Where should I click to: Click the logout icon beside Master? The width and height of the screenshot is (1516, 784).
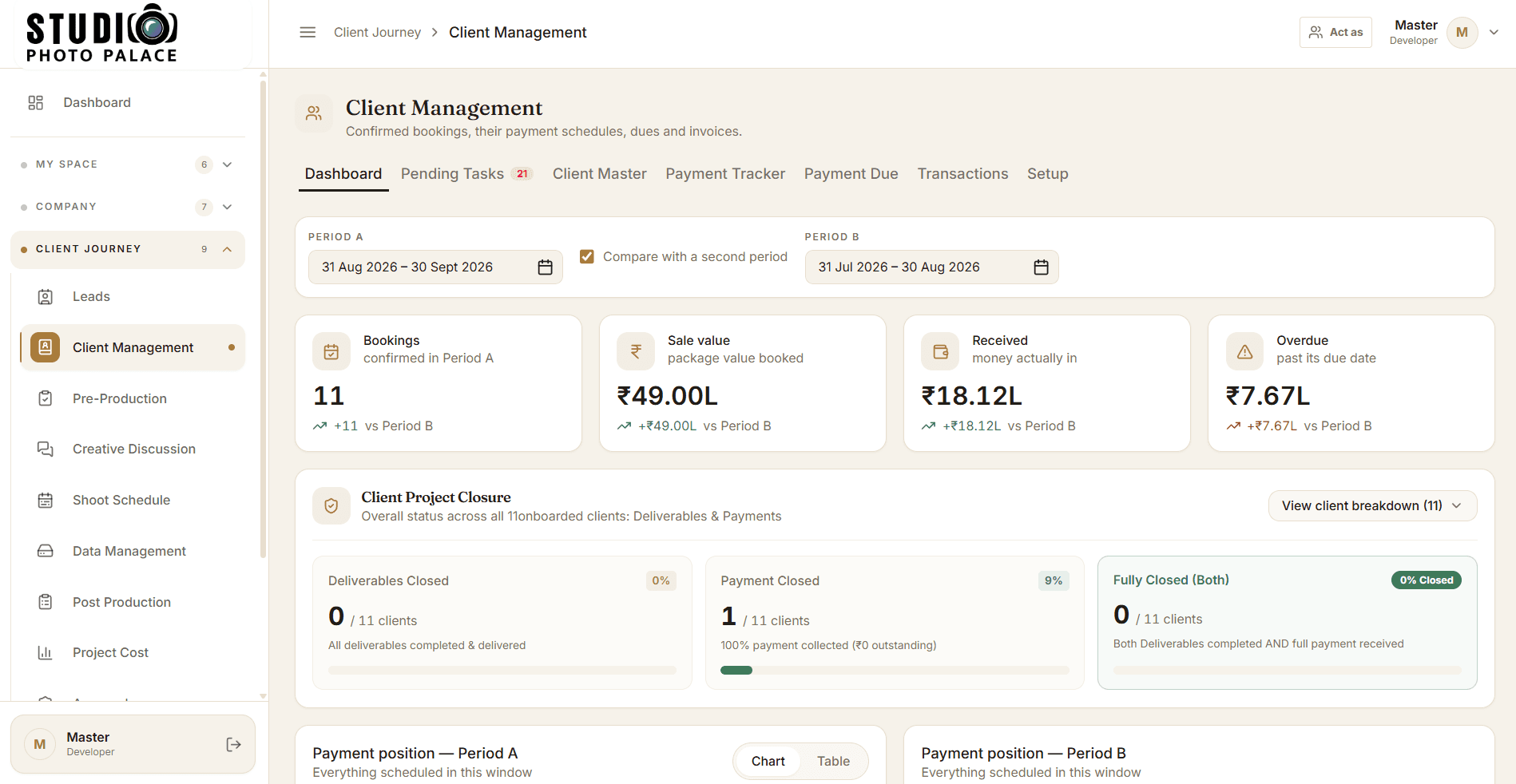(x=233, y=744)
